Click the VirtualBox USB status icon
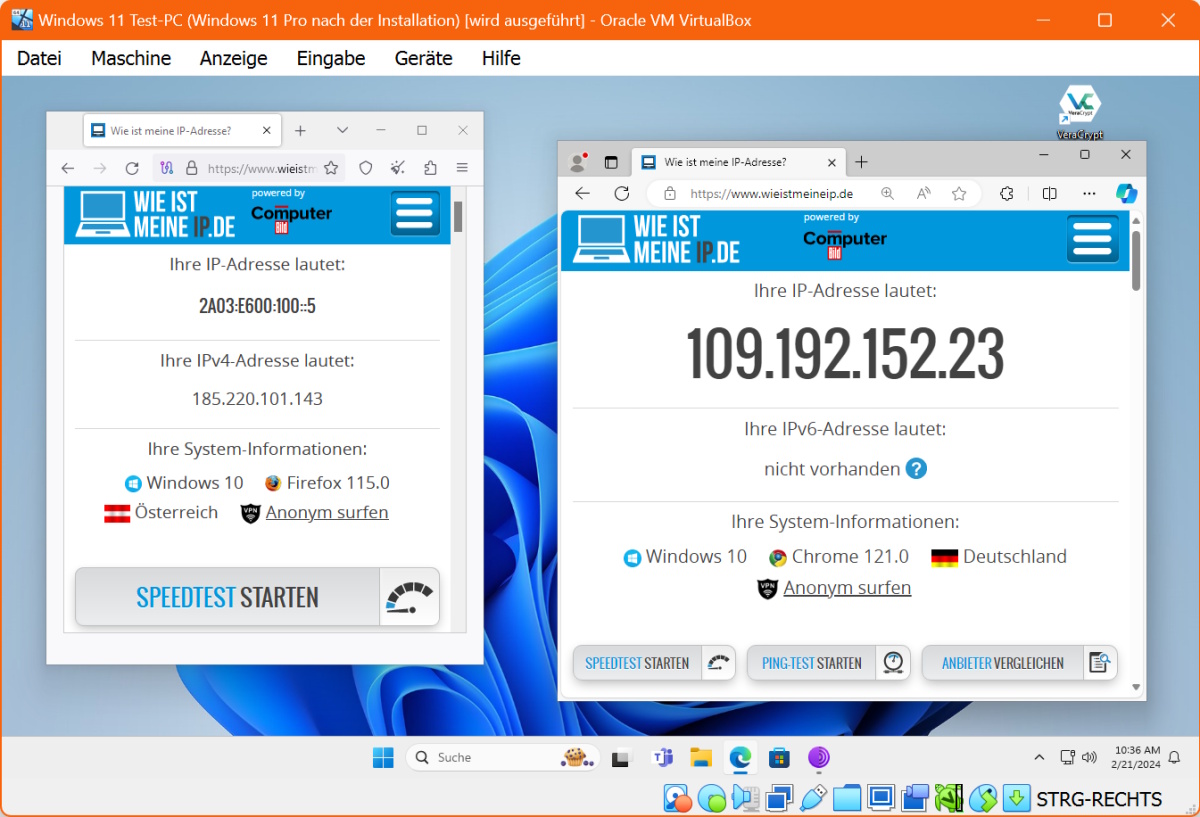The height and width of the screenshot is (817, 1200). point(813,798)
